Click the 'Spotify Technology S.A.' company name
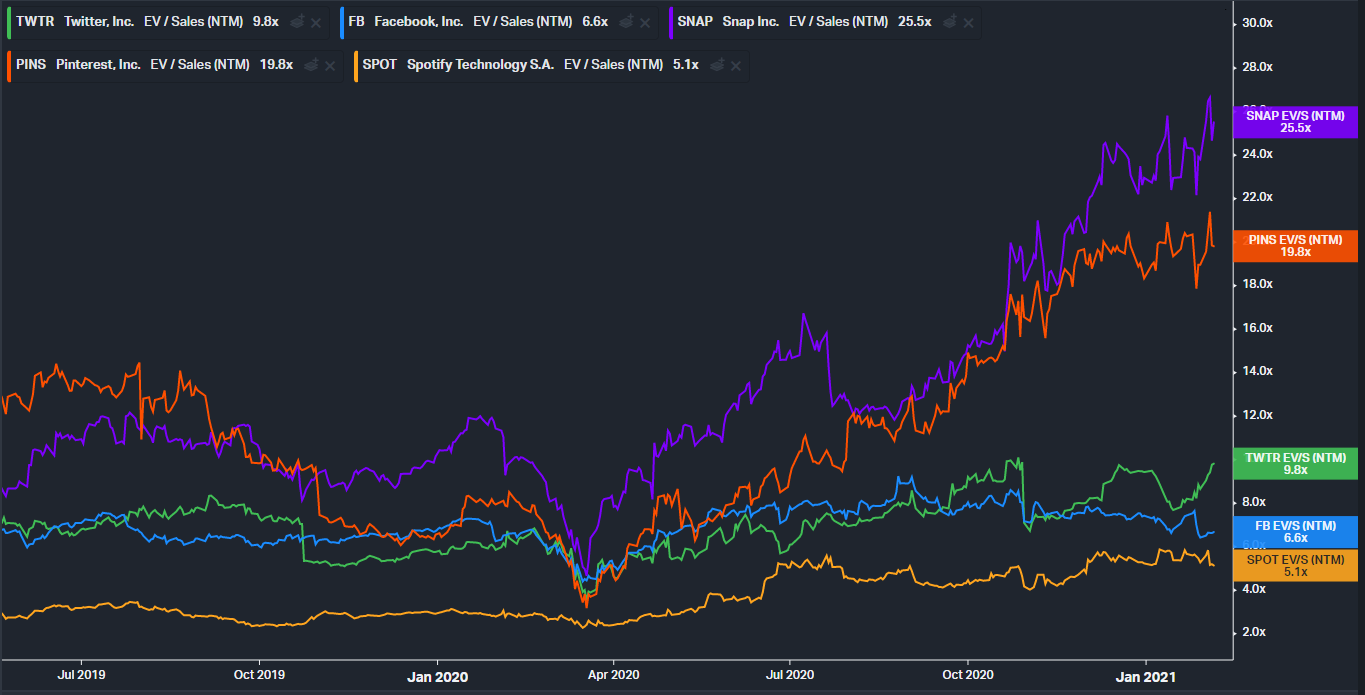The height and width of the screenshot is (695, 1365). point(481,65)
